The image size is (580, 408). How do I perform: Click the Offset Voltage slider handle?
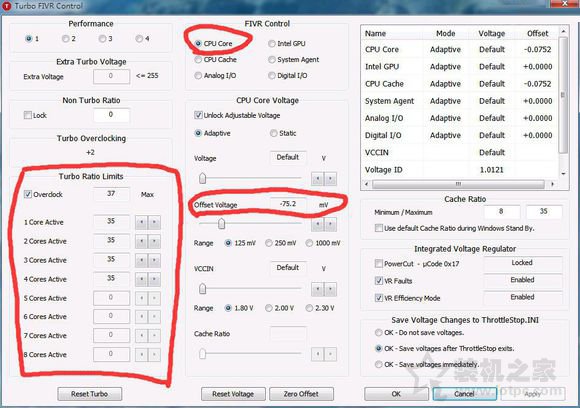221,224
